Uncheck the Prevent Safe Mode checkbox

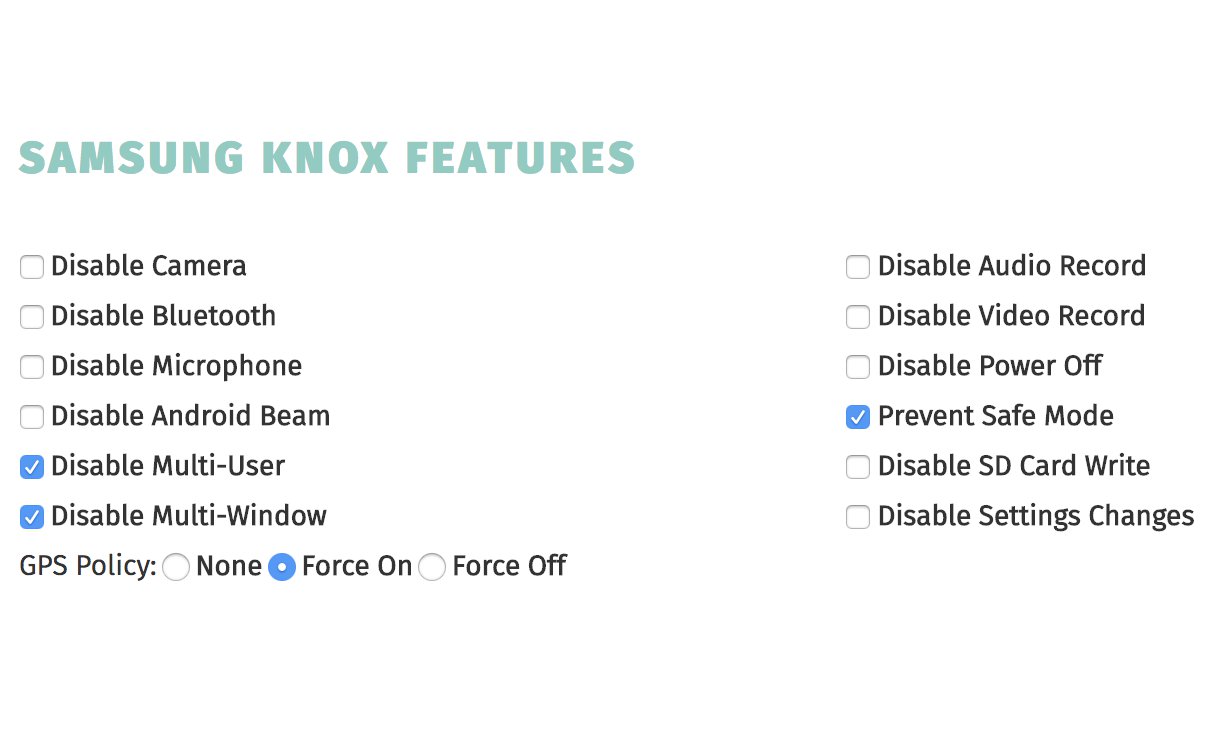point(858,417)
